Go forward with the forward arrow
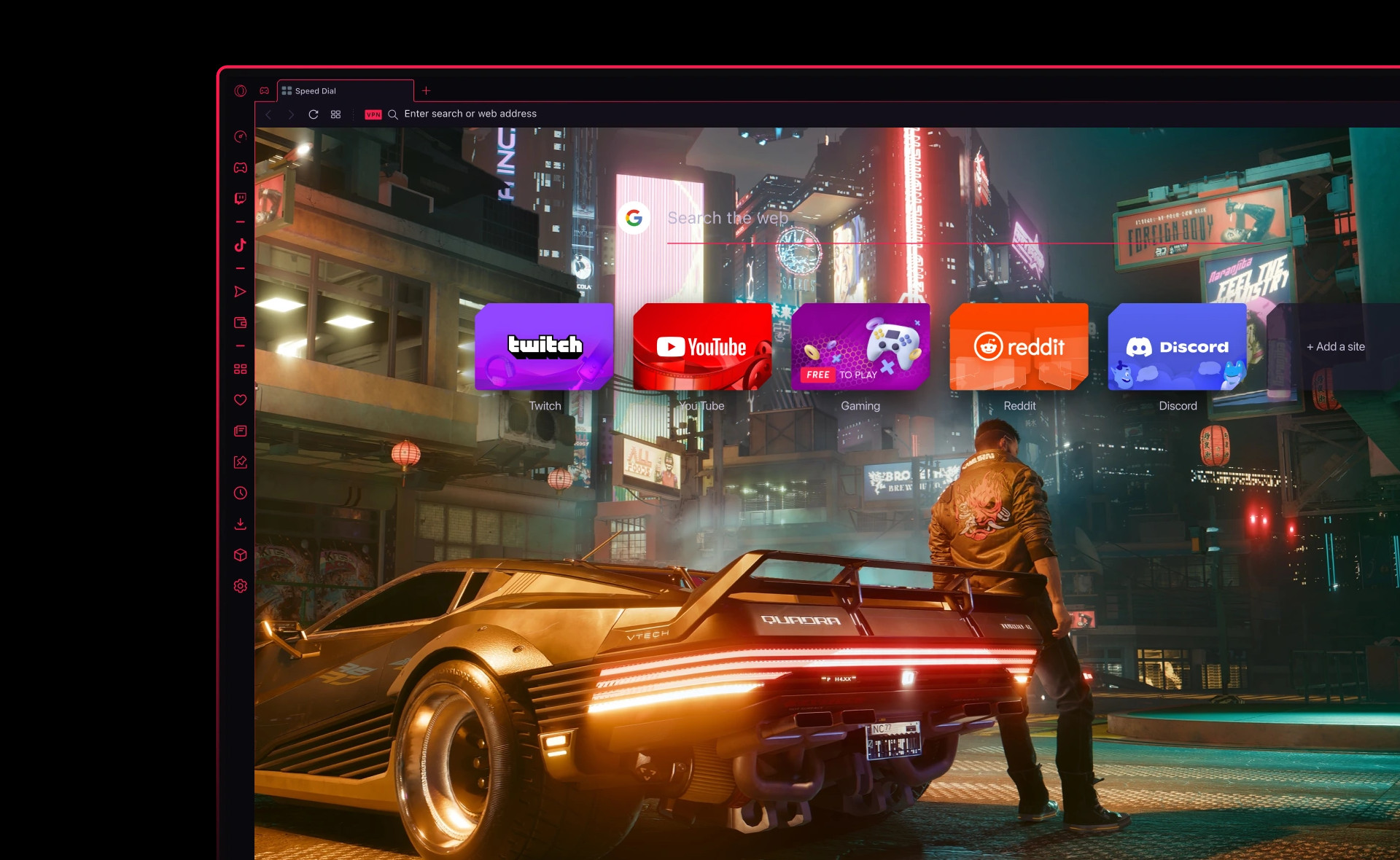The width and height of the screenshot is (1400, 860). click(x=291, y=114)
